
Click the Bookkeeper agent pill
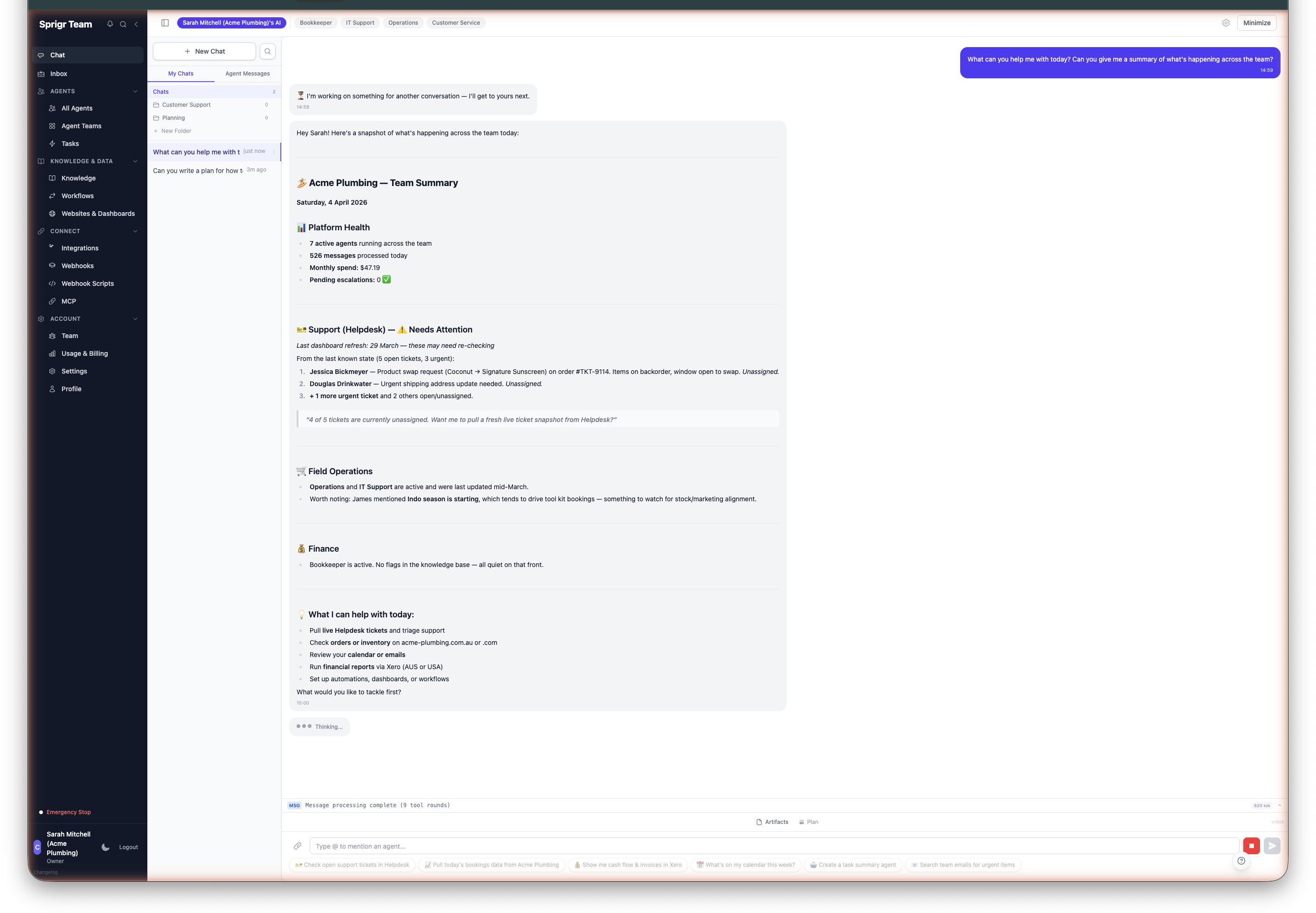click(315, 22)
